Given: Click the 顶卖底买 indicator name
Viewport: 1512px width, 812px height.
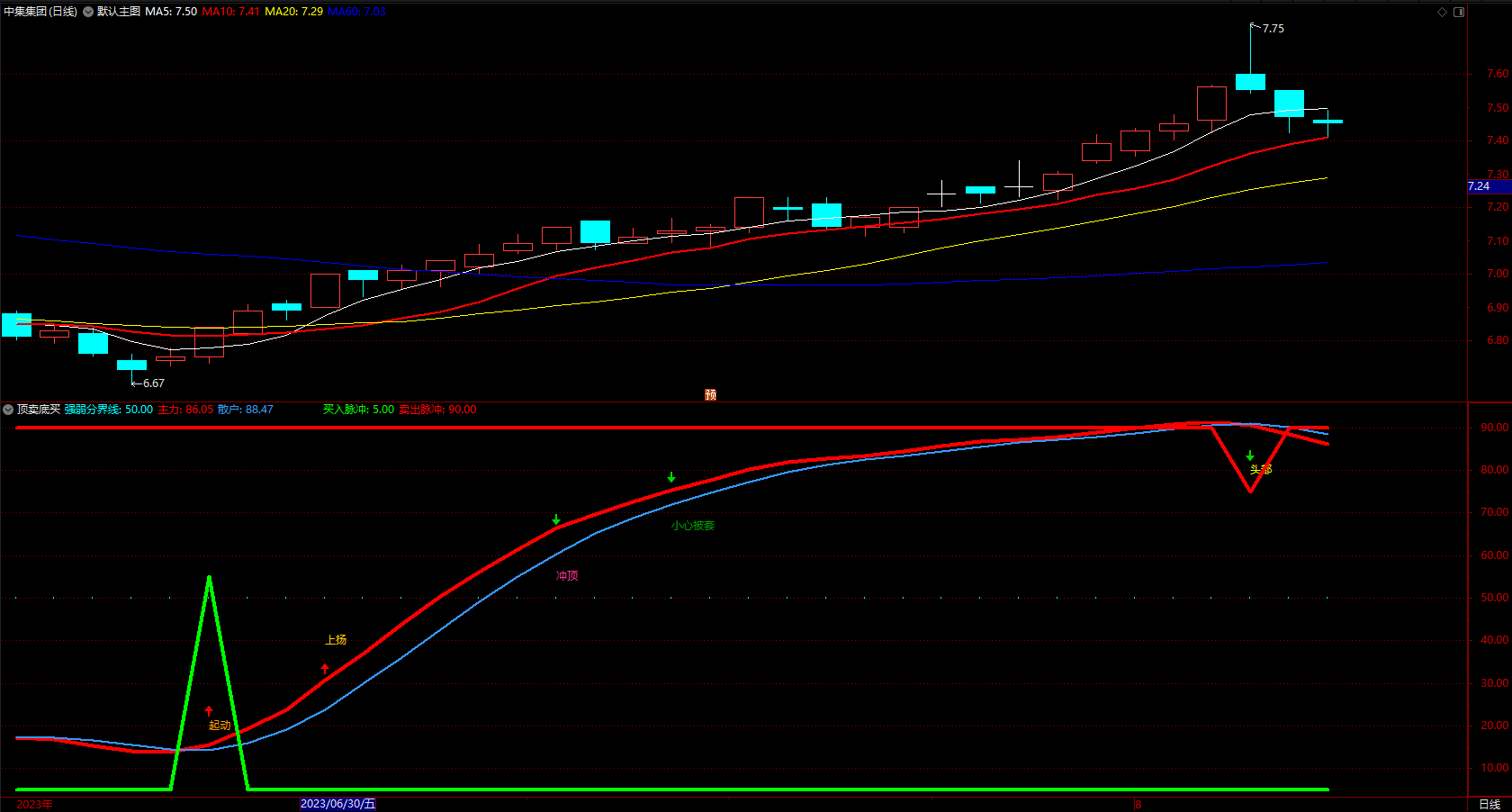Looking at the screenshot, I should 39,410.
